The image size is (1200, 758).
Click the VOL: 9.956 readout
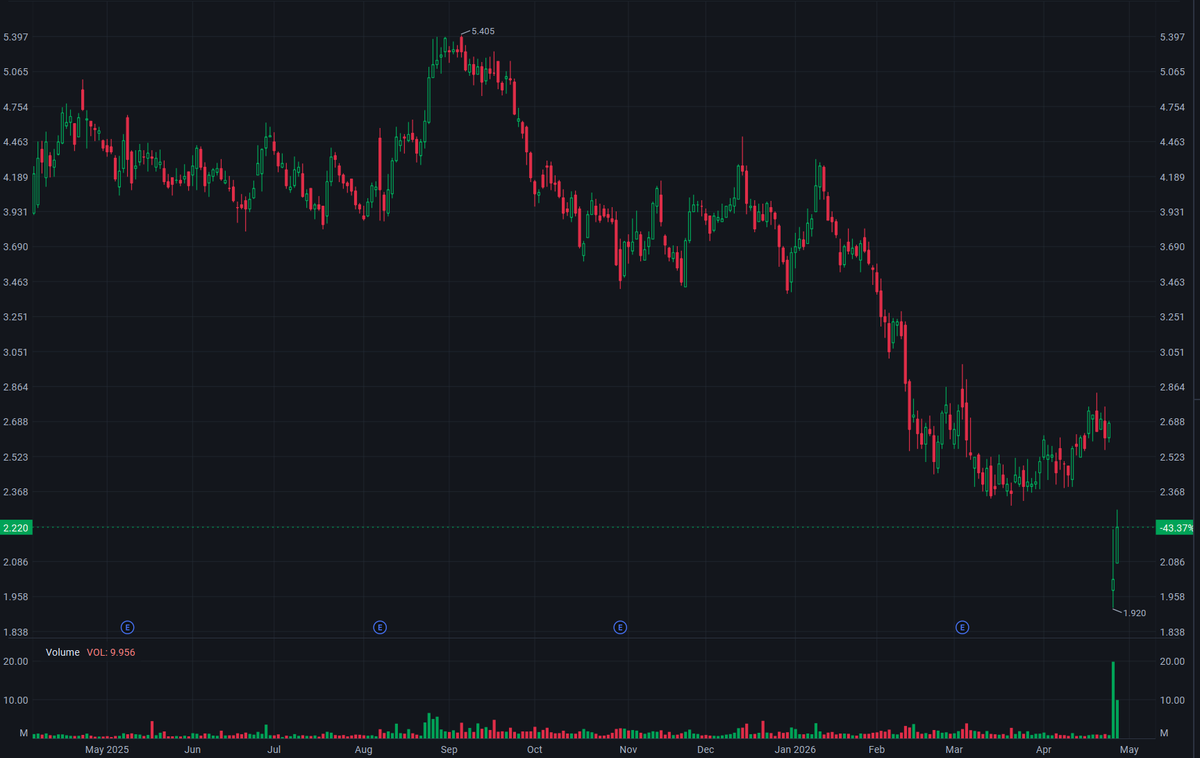click(110, 652)
